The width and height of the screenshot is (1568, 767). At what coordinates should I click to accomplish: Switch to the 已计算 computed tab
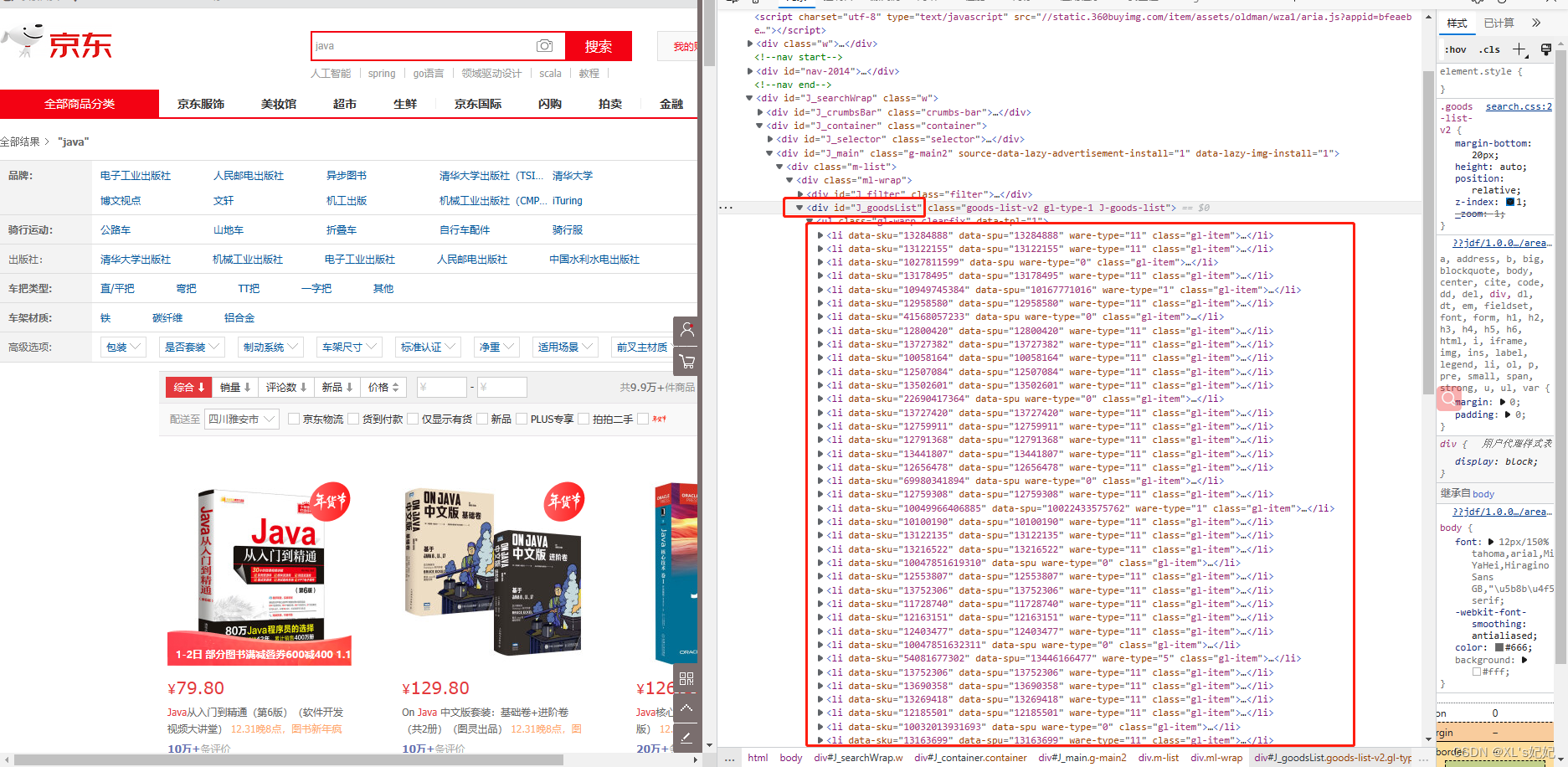[x=1499, y=23]
